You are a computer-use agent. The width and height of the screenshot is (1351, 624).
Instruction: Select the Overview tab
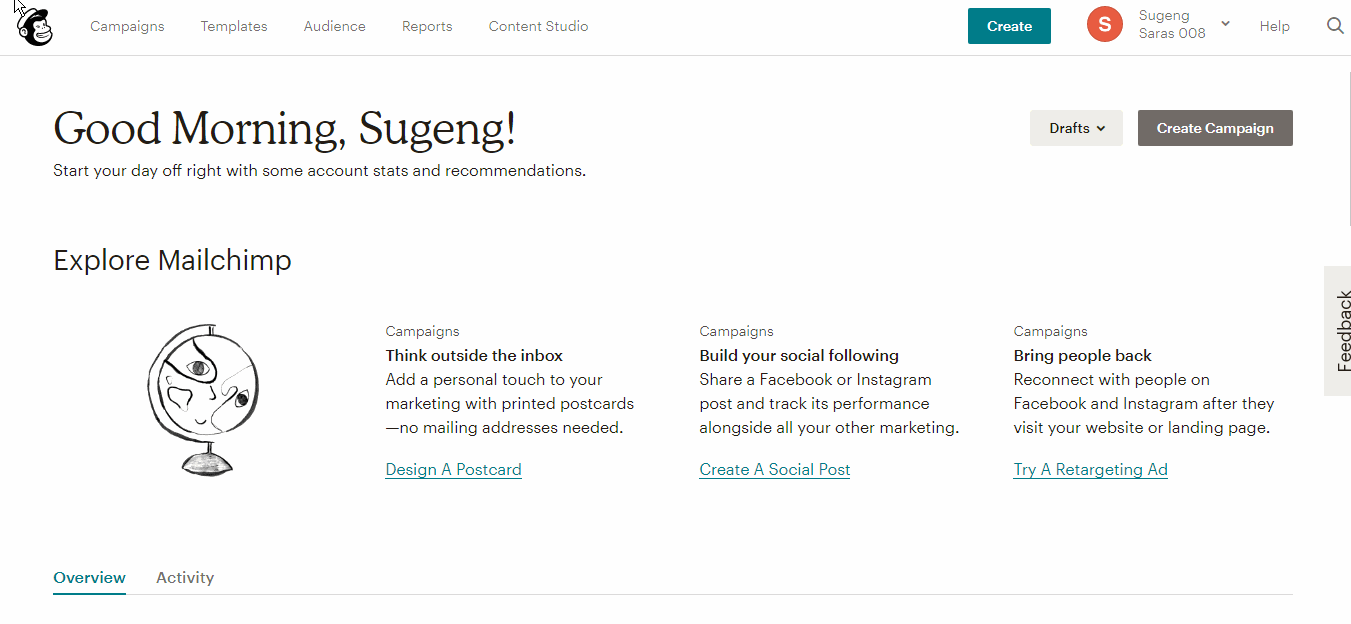[x=89, y=577]
